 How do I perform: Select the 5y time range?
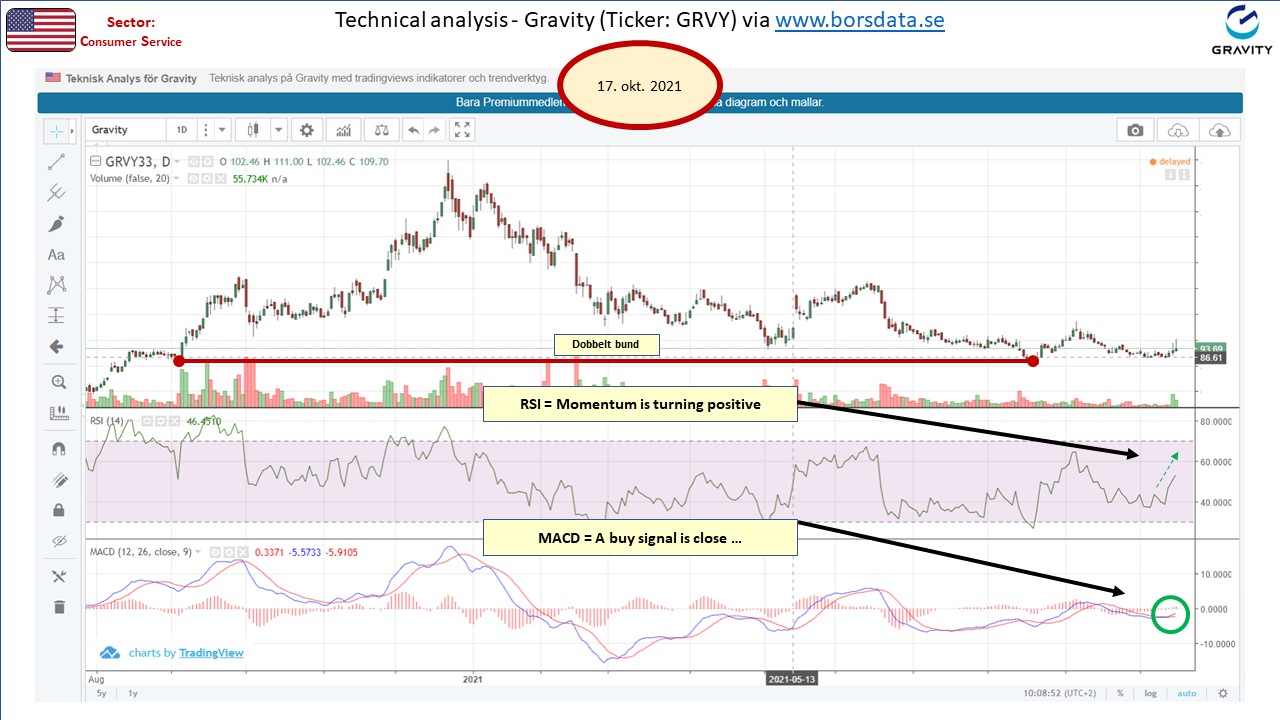(101, 693)
